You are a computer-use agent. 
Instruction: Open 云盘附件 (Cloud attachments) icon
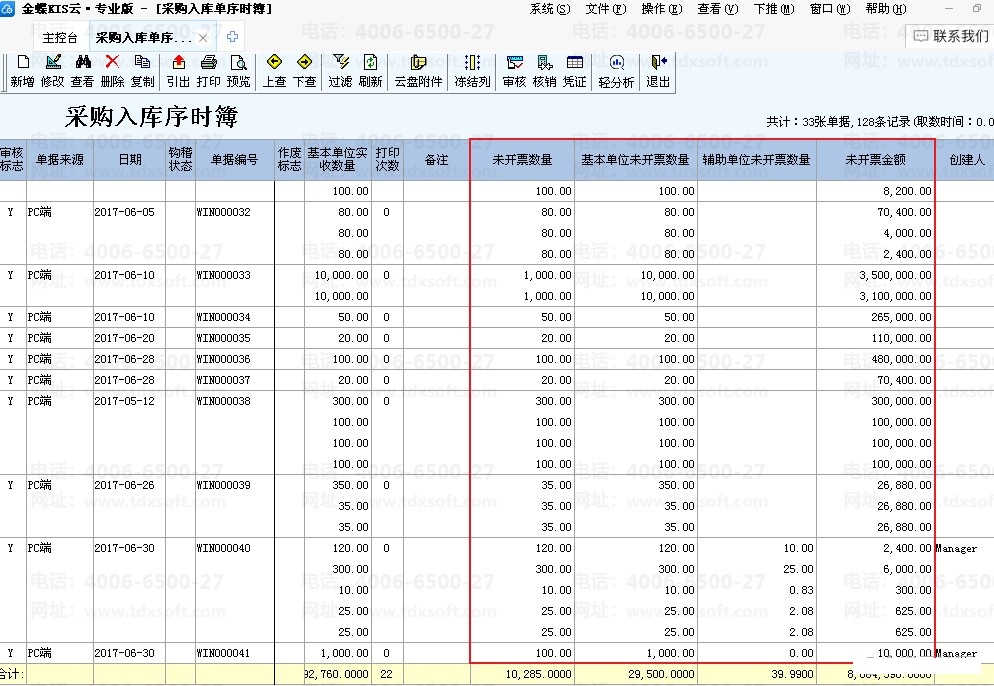pyautogui.click(x=418, y=62)
